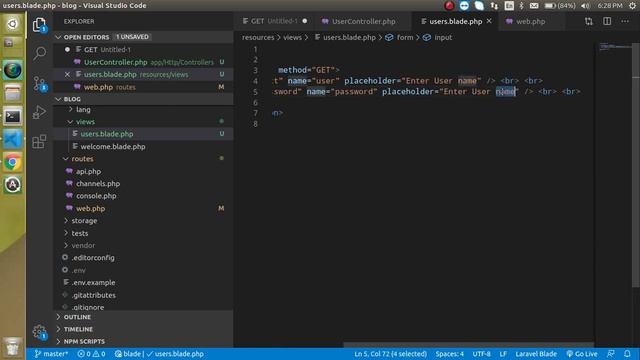Change encoding via UTF-8 status item

[x=482, y=354]
